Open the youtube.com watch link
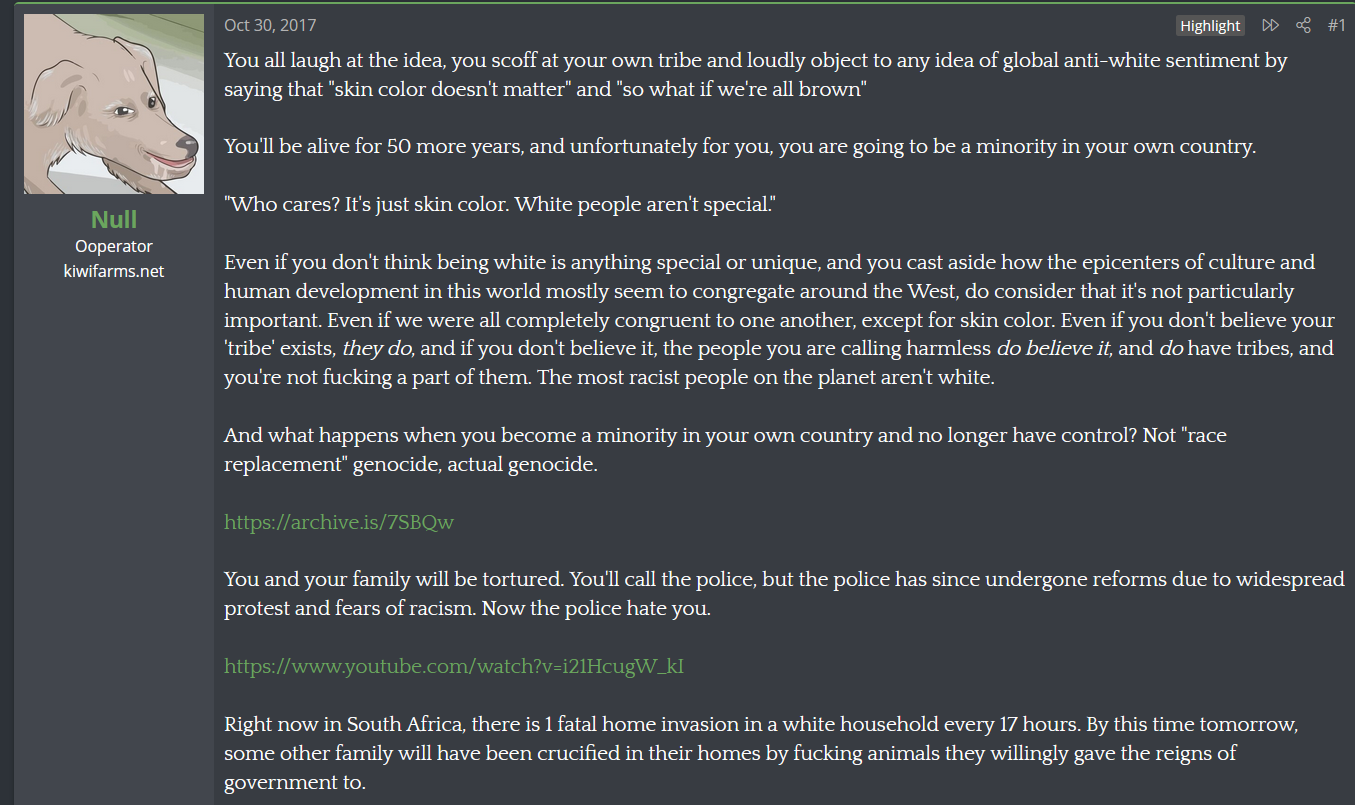The image size is (1355, 805). [x=454, y=666]
